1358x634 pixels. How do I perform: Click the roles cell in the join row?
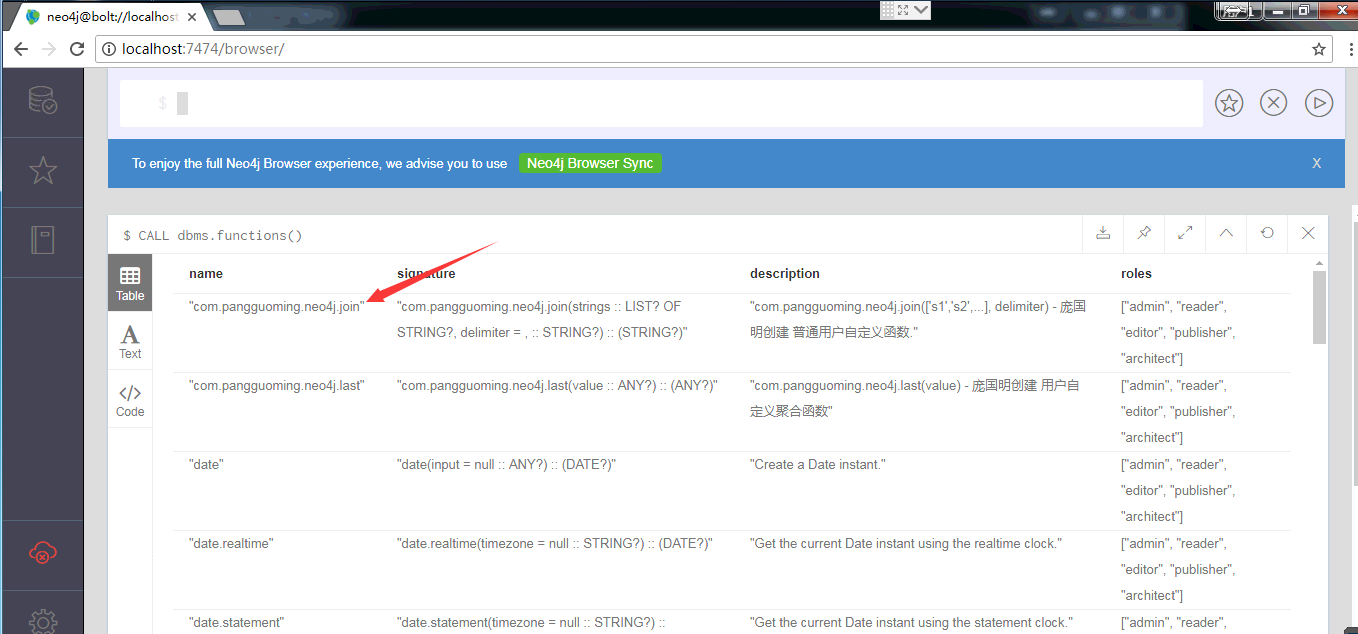(1178, 332)
